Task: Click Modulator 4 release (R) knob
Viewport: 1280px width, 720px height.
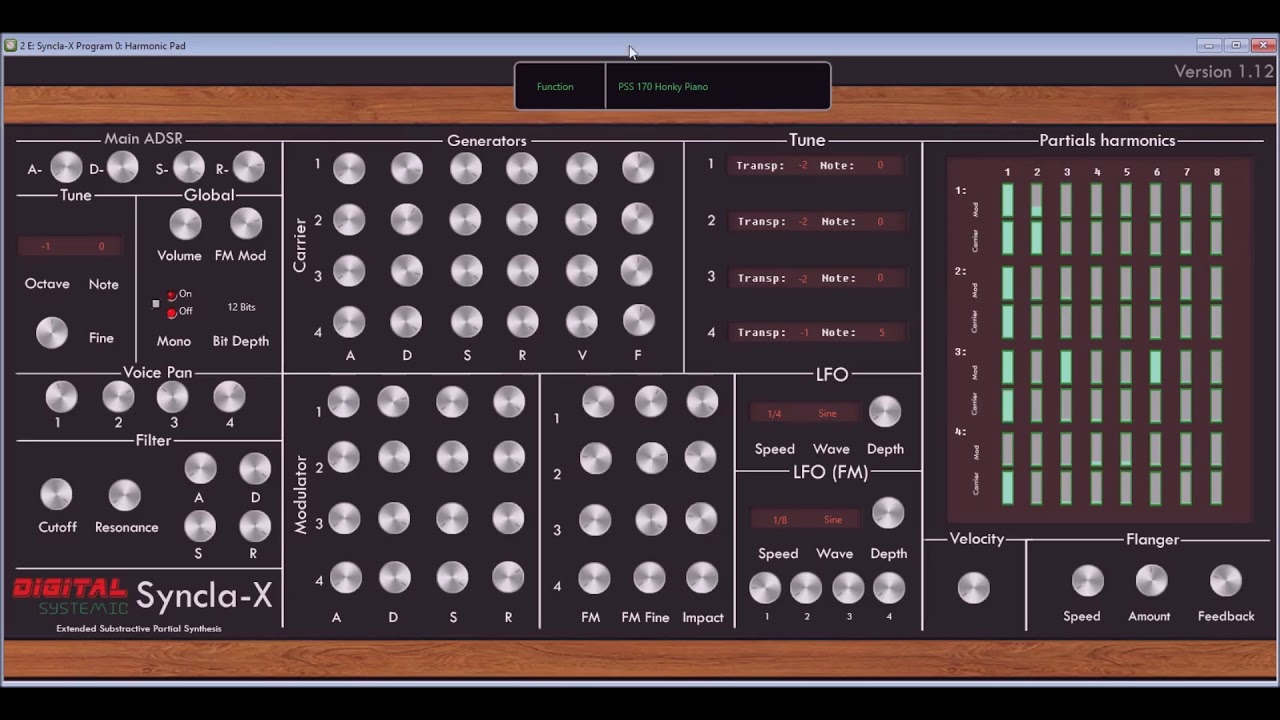Action: tap(508, 576)
